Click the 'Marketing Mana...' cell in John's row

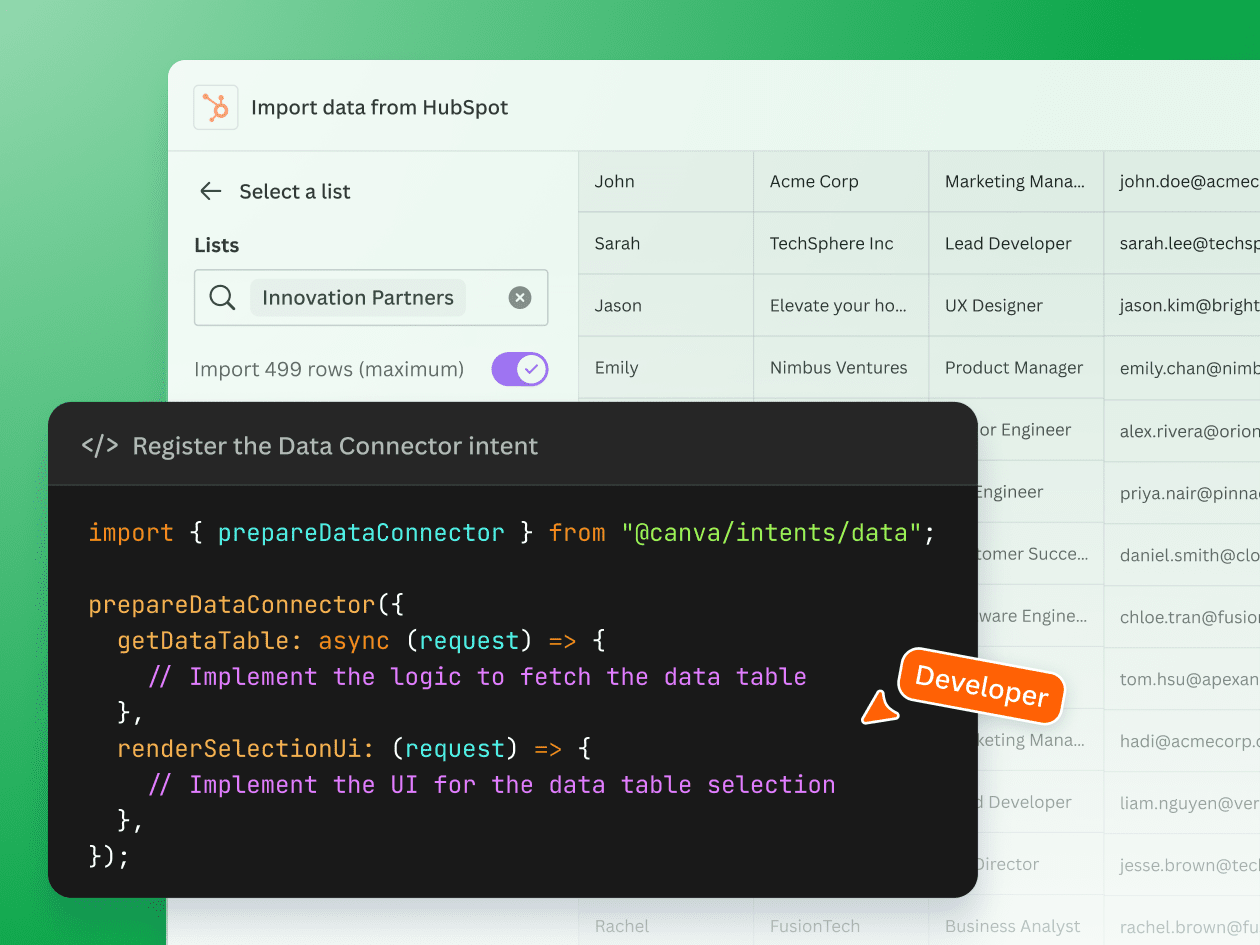point(1016,181)
